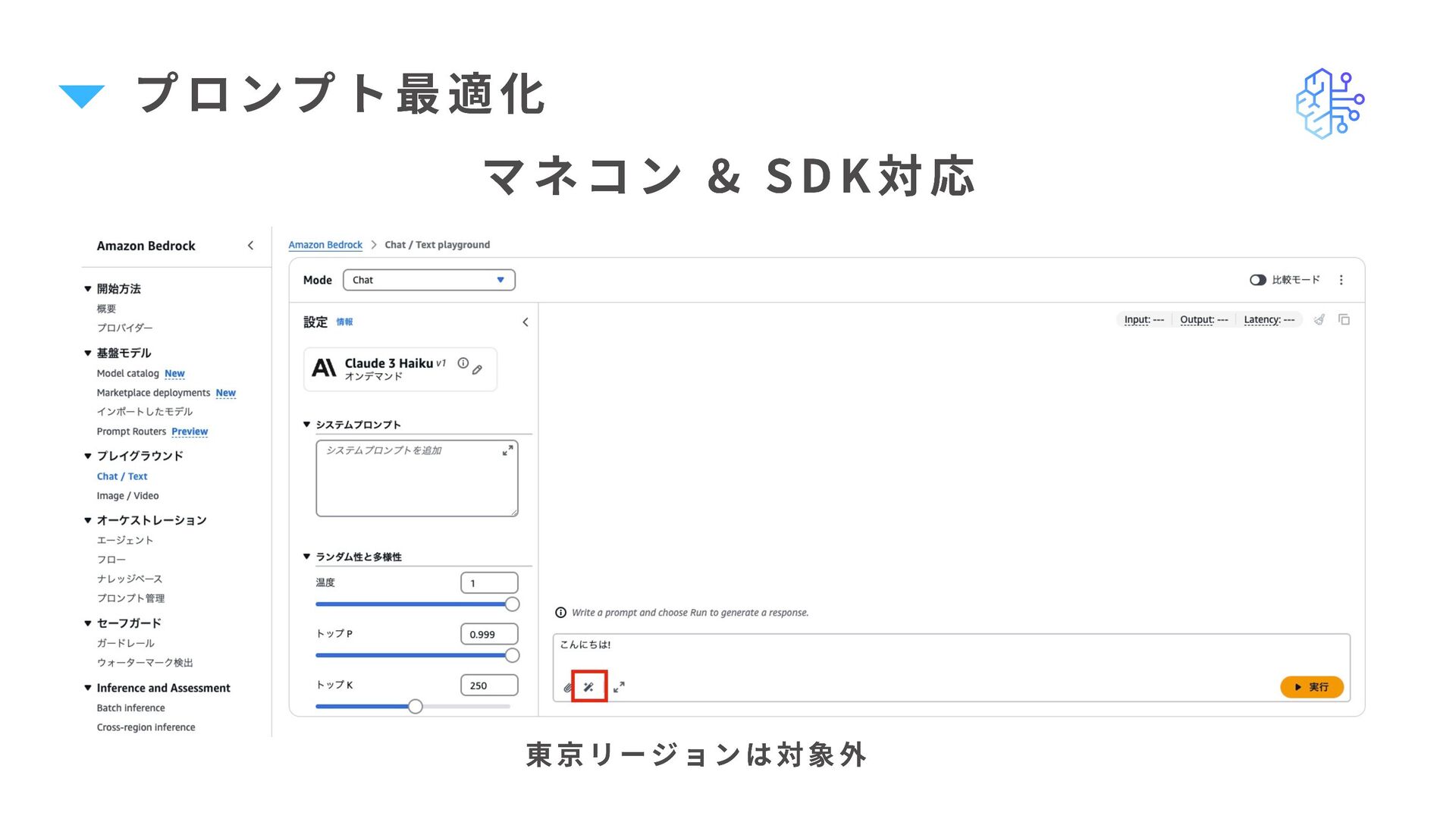Viewport: 1456px width, 819px height.
Task: Click the 実行 run button
Action: [x=1311, y=687]
